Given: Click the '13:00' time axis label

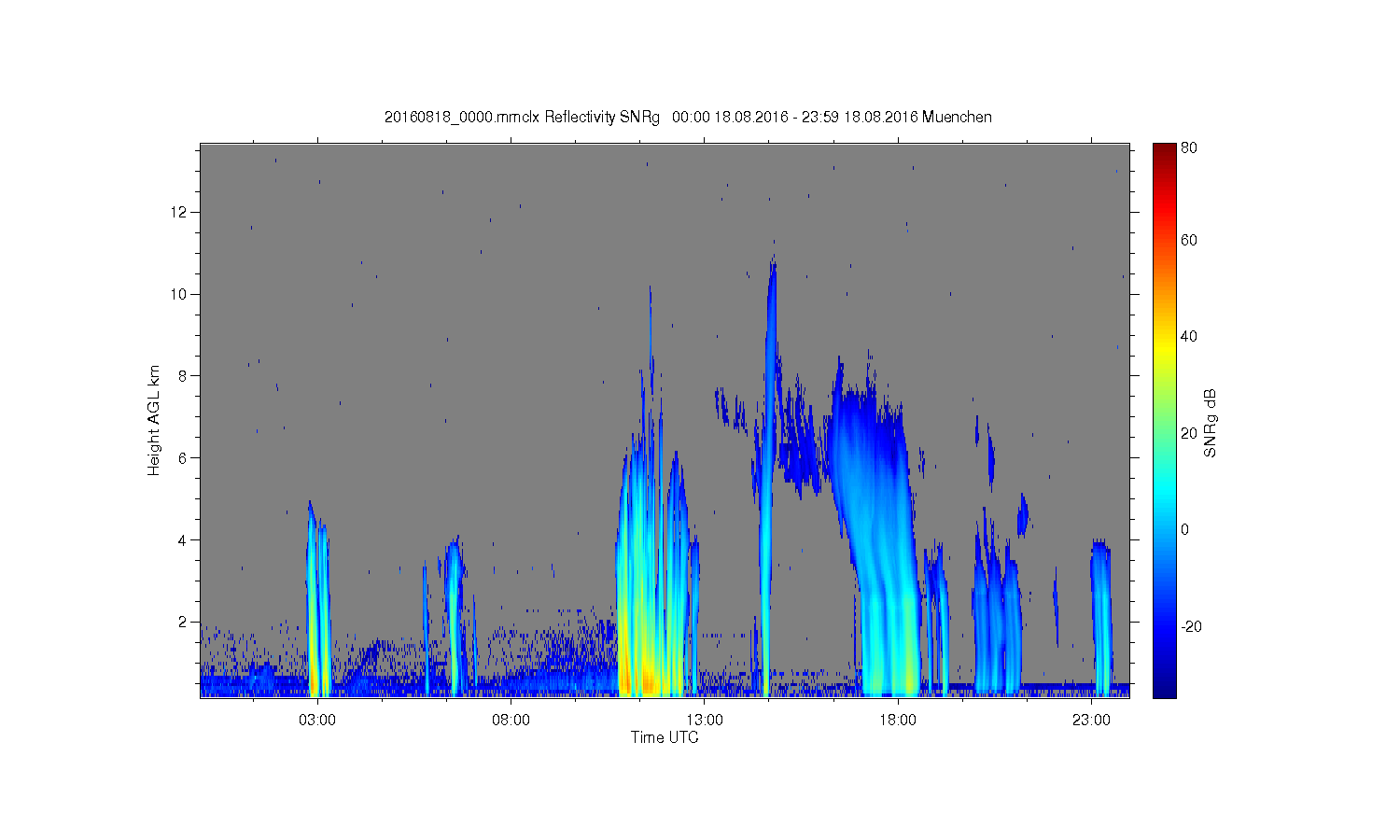Looking at the screenshot, I should point(705,721).
